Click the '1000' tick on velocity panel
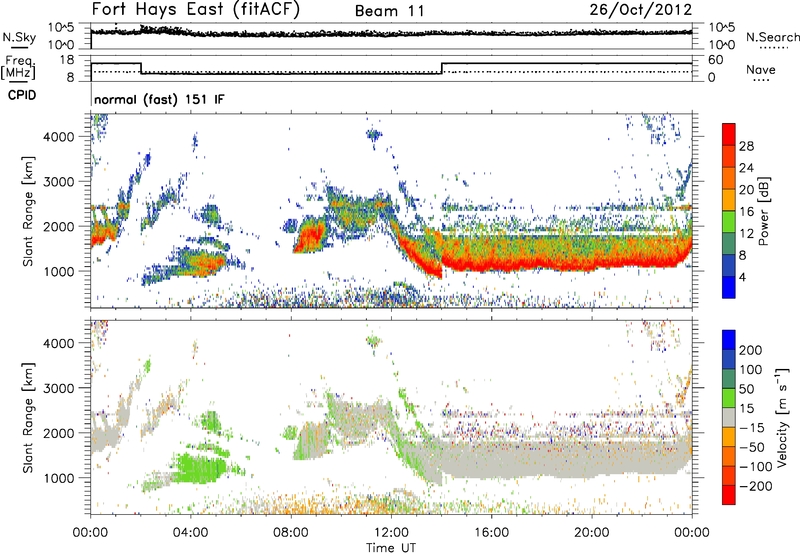 tap(59, 478)
